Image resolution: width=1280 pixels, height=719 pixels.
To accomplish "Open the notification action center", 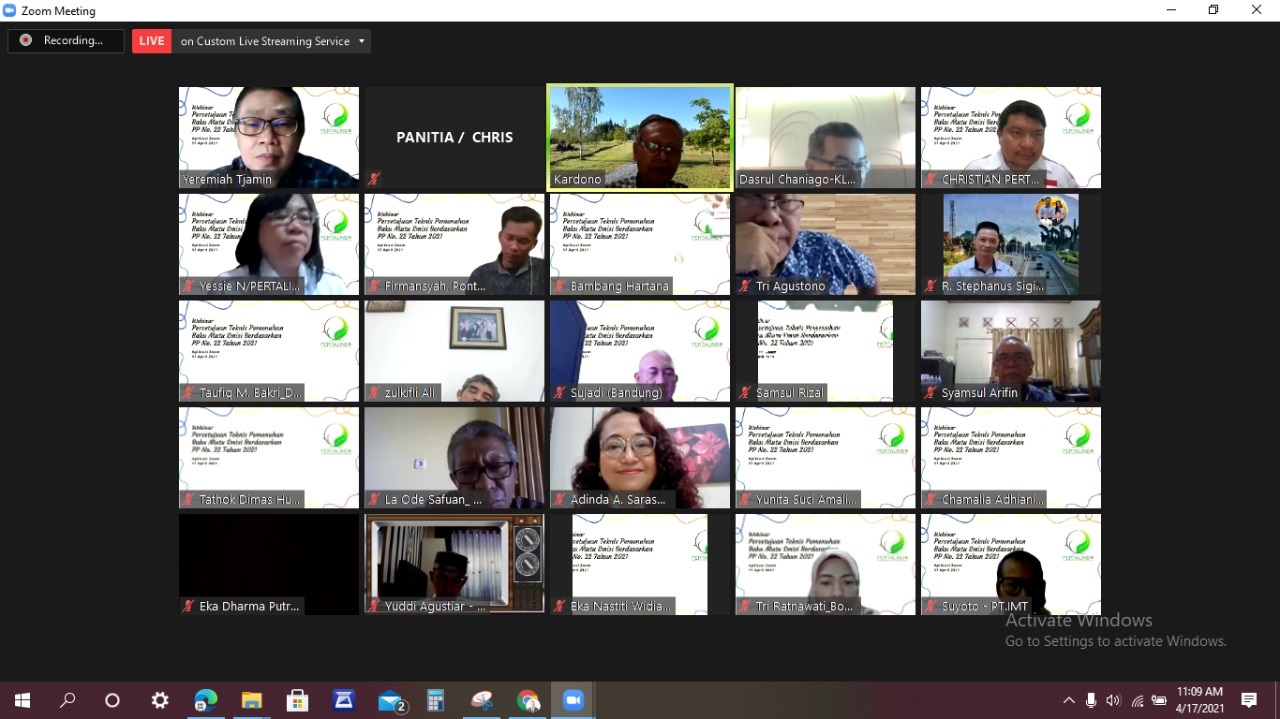I will pyautogui.click(x=1249, y=701).
